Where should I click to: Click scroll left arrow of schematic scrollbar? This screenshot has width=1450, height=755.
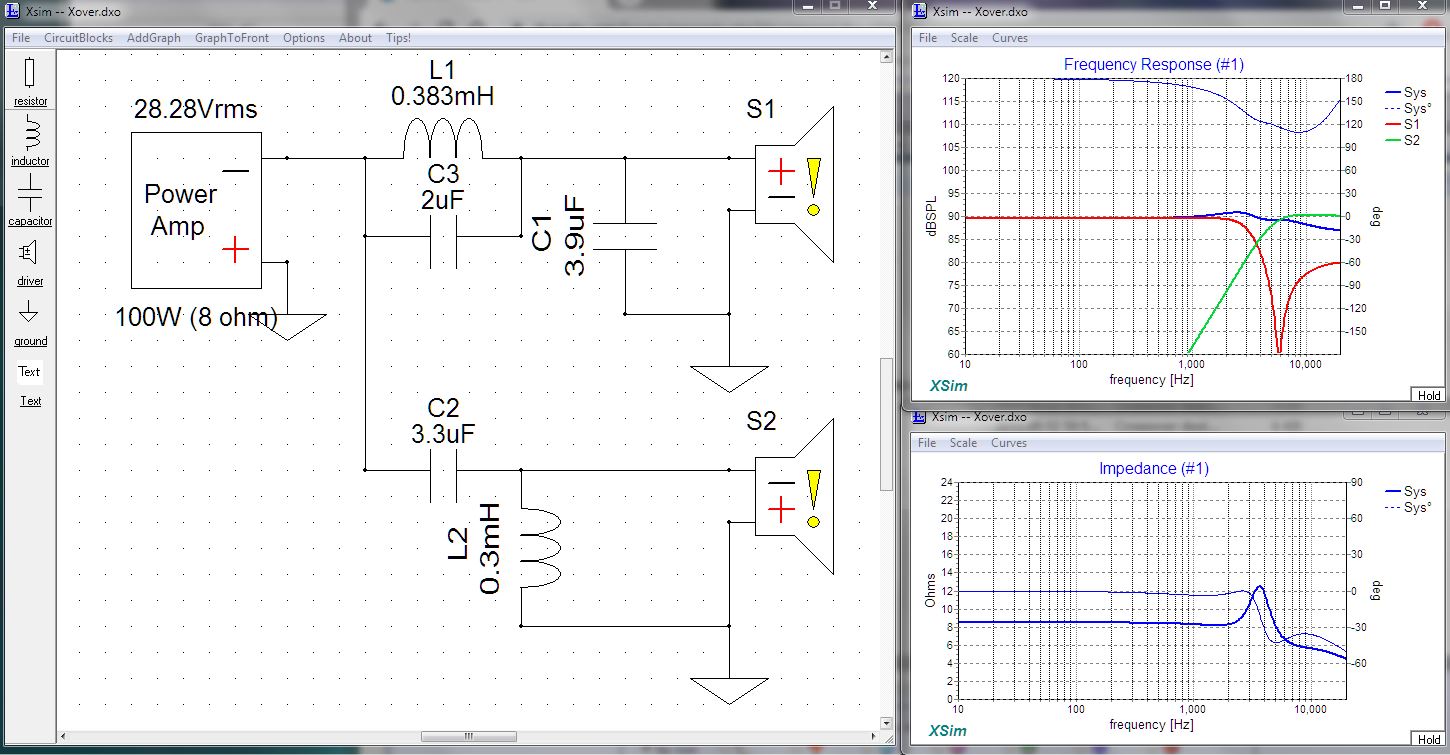[62, 737]
